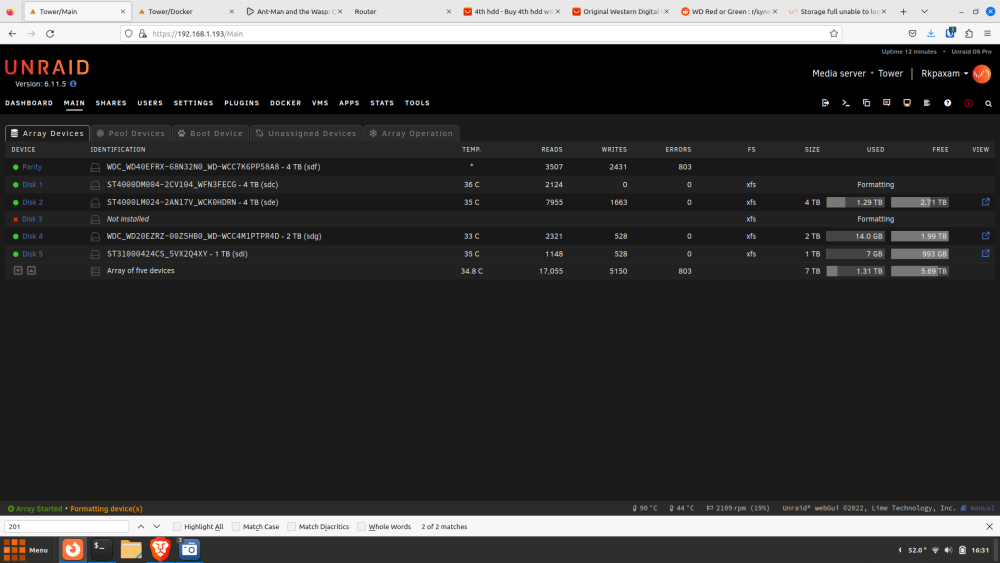Switch to the Boot Device tab
Screen dimensions: 1000x563
click(210, 133)
